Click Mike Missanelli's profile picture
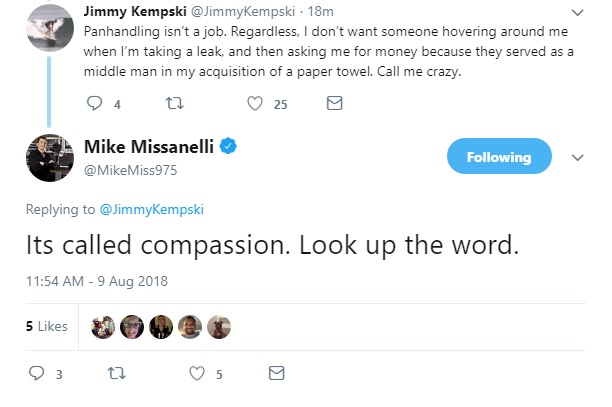This screenshot has height=407, width=612. [x=46, y=157]
